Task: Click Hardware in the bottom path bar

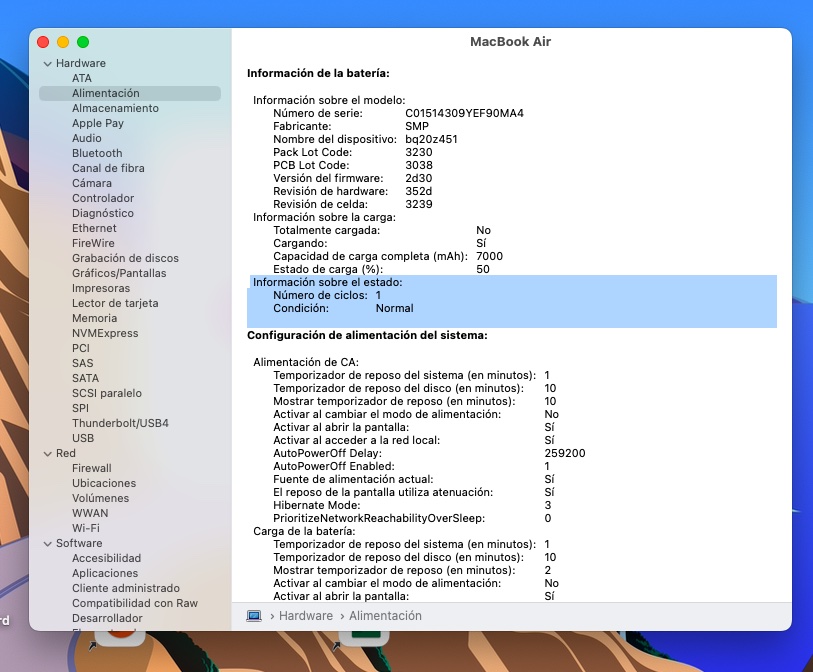Action: (x=305, y=616)
